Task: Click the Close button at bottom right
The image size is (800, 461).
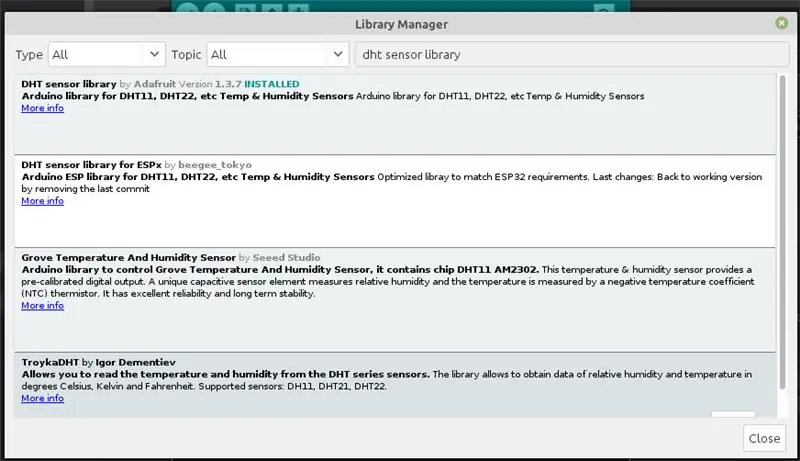Action: [764, 438]
